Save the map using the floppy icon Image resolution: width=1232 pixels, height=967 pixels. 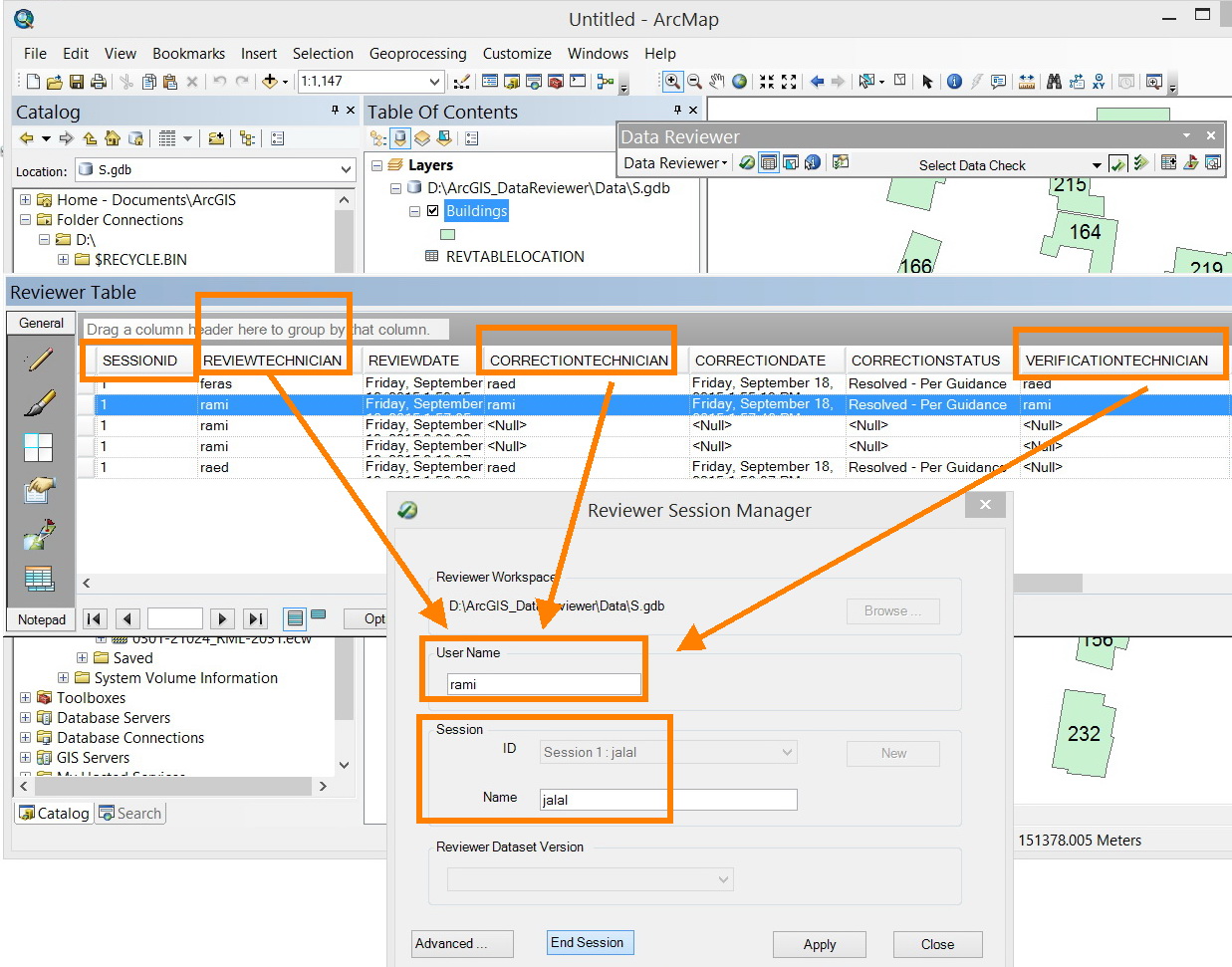click(77, 82)
